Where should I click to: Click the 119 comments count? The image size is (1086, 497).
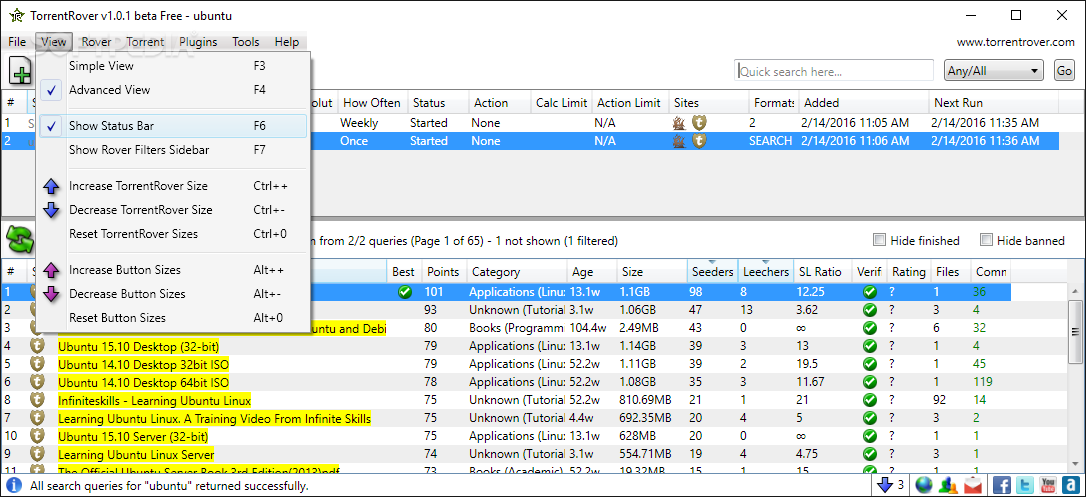[x=982, y=381]
